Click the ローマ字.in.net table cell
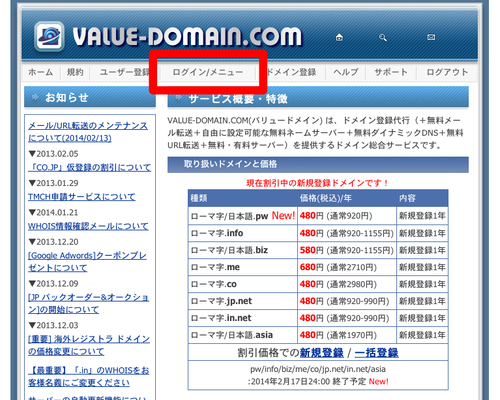 point(243,318)
